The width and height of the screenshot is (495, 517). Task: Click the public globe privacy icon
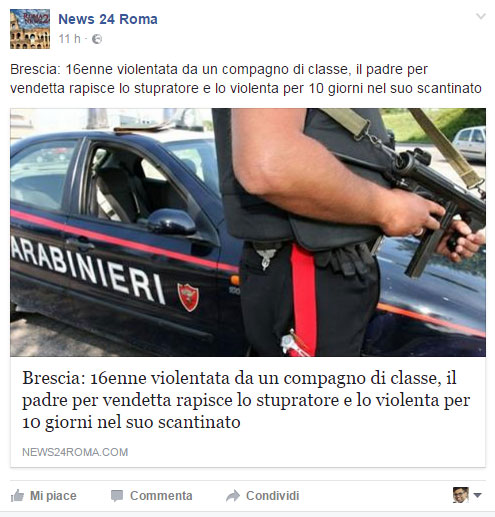point(97,39)
